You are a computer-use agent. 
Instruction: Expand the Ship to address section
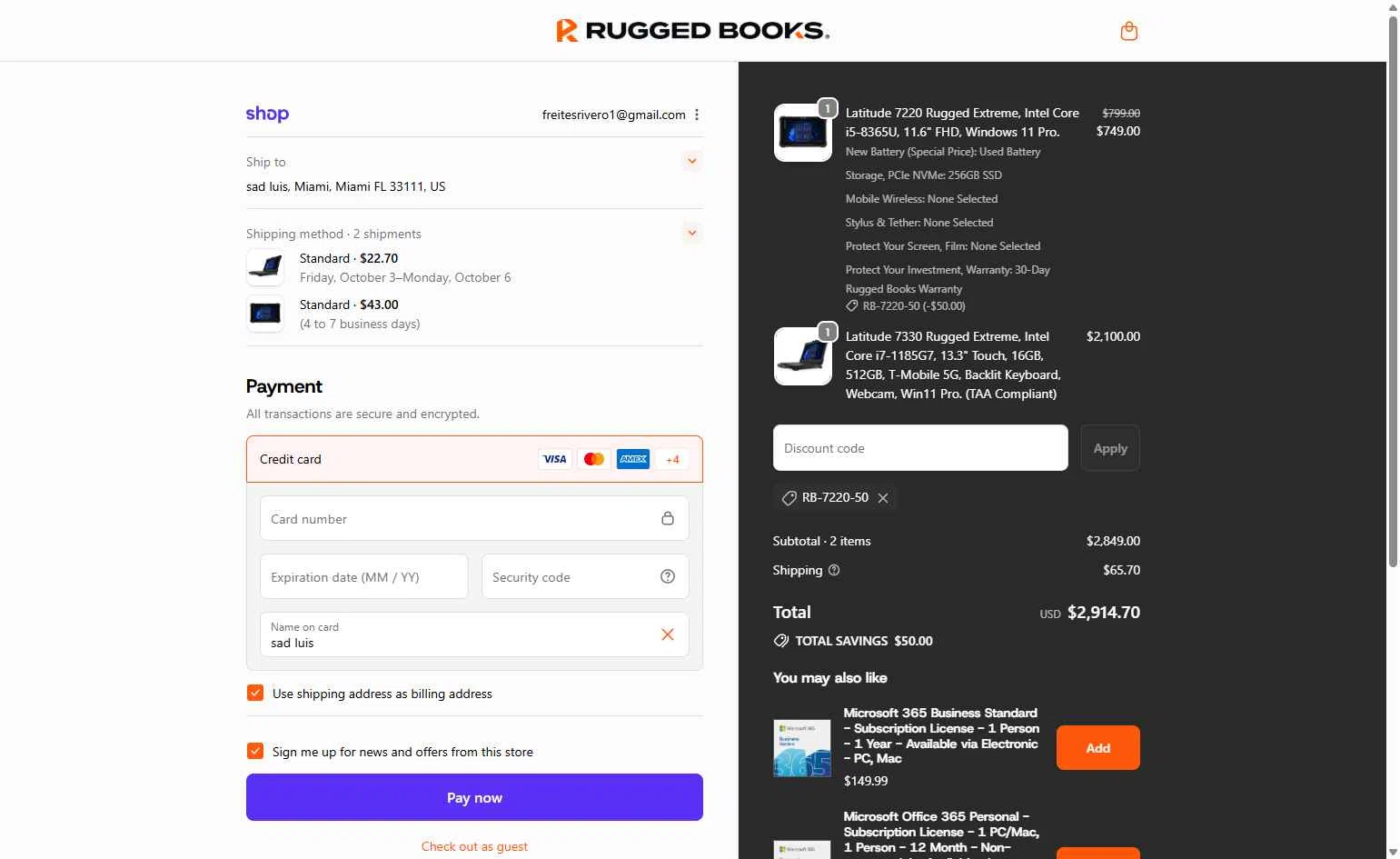click(692, 161)
